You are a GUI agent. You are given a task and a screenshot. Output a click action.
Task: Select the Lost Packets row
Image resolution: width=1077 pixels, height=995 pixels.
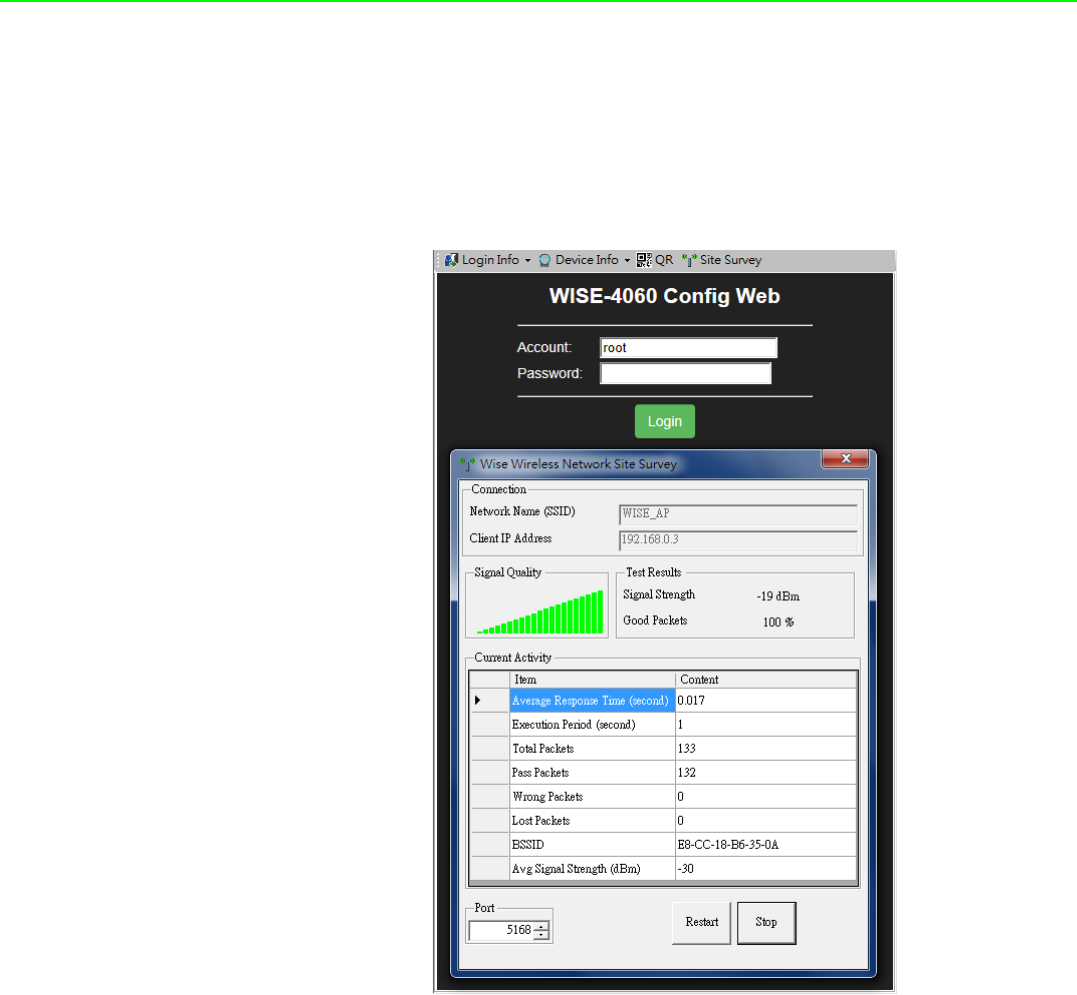(664, 821)
